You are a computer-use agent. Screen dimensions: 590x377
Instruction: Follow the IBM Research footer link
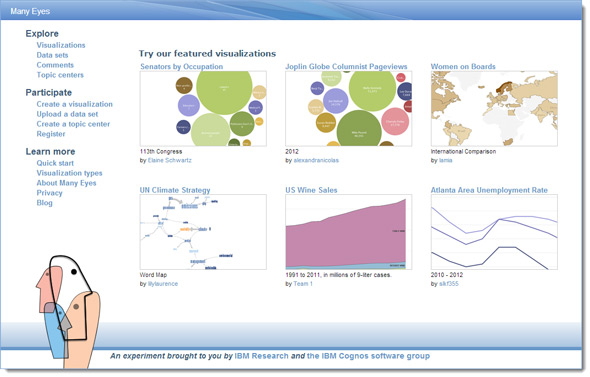262,356
